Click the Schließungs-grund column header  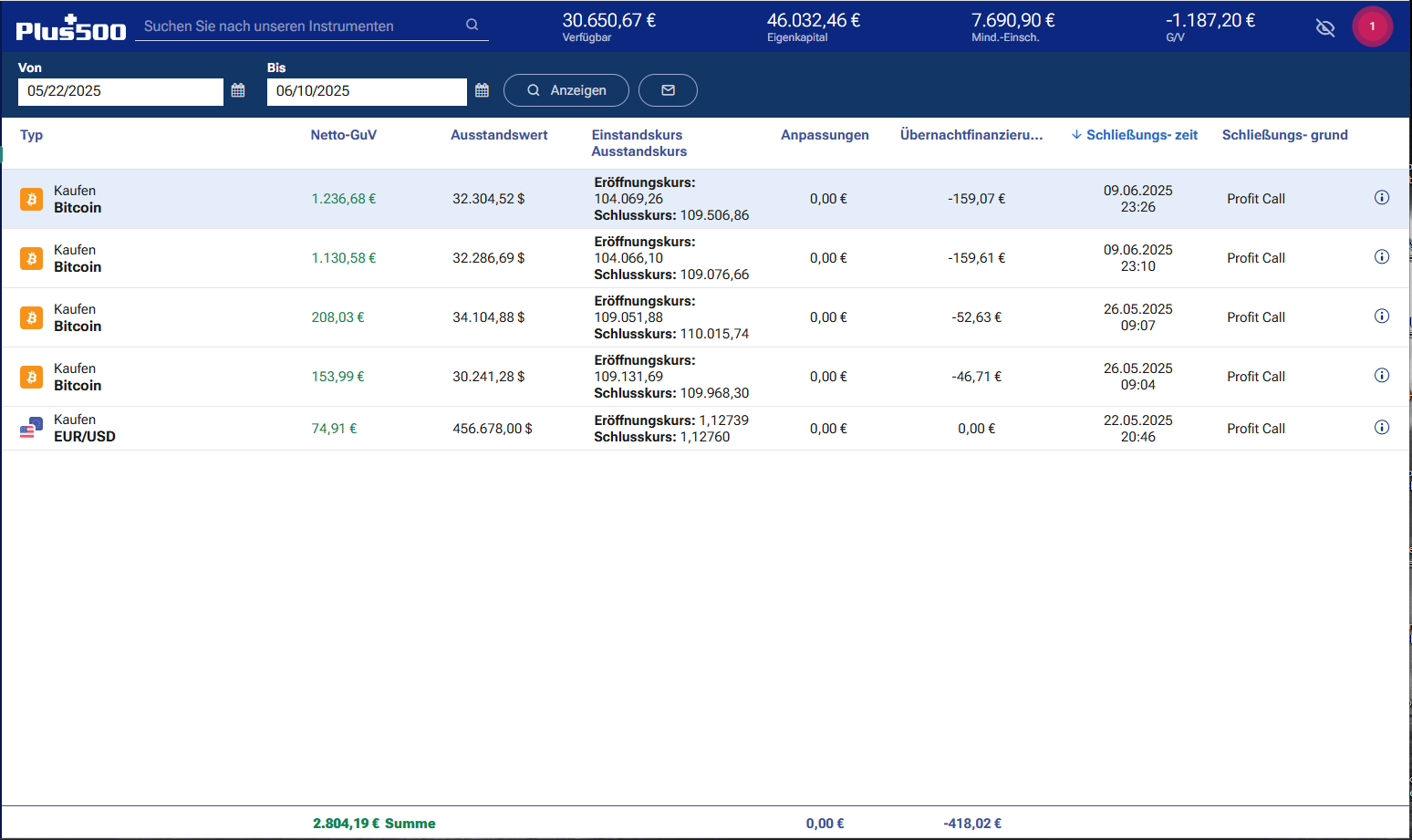click(1284, 135)
